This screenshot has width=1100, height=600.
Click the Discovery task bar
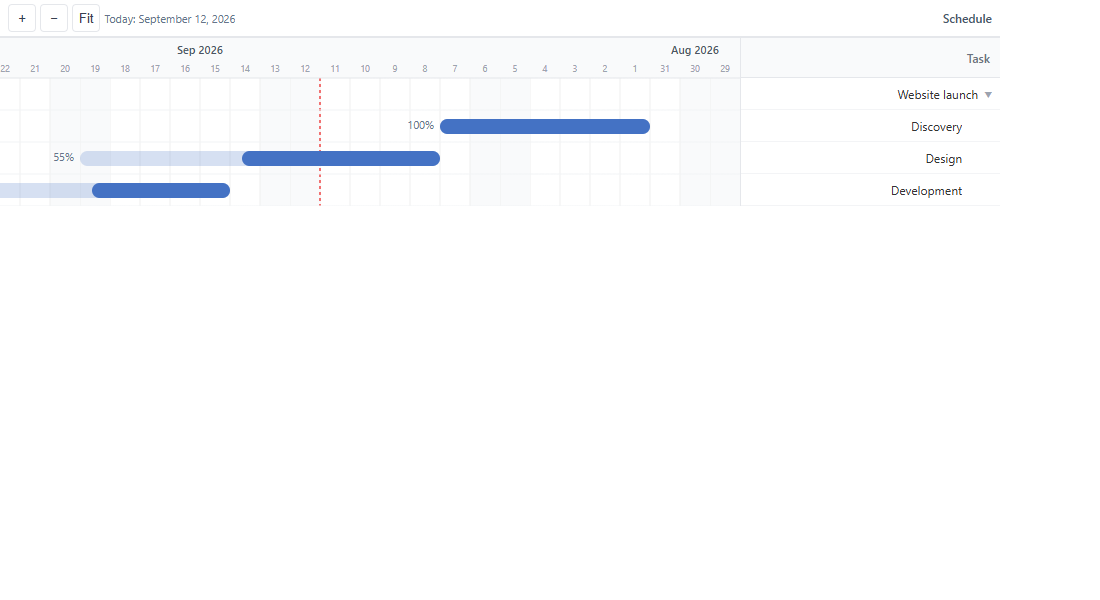click(545, 126)
